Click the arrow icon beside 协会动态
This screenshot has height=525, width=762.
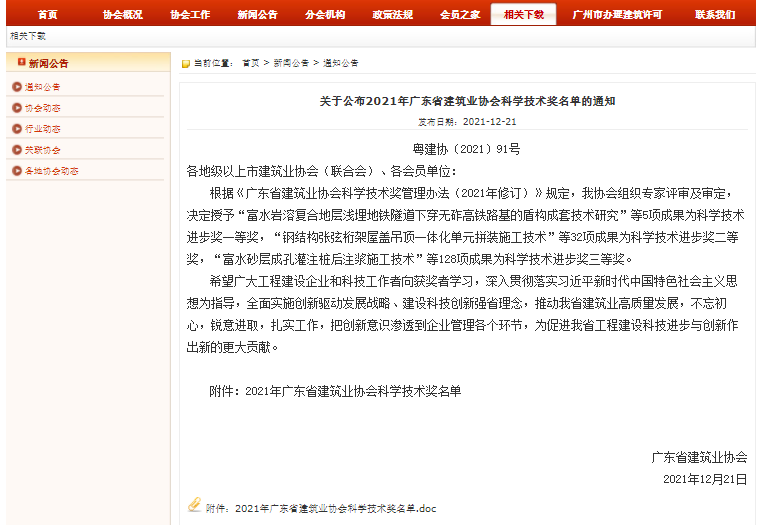point(17,108)
